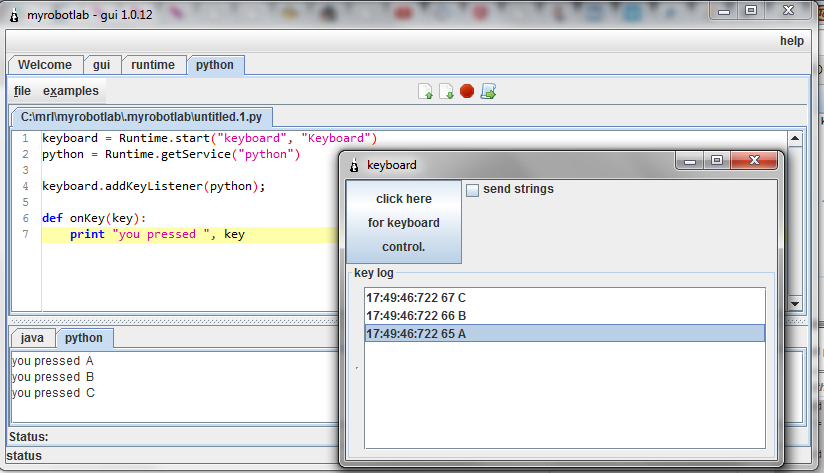Maximize the keyboard window
Screen dimensions: 824x473
(x=717, y=161)
